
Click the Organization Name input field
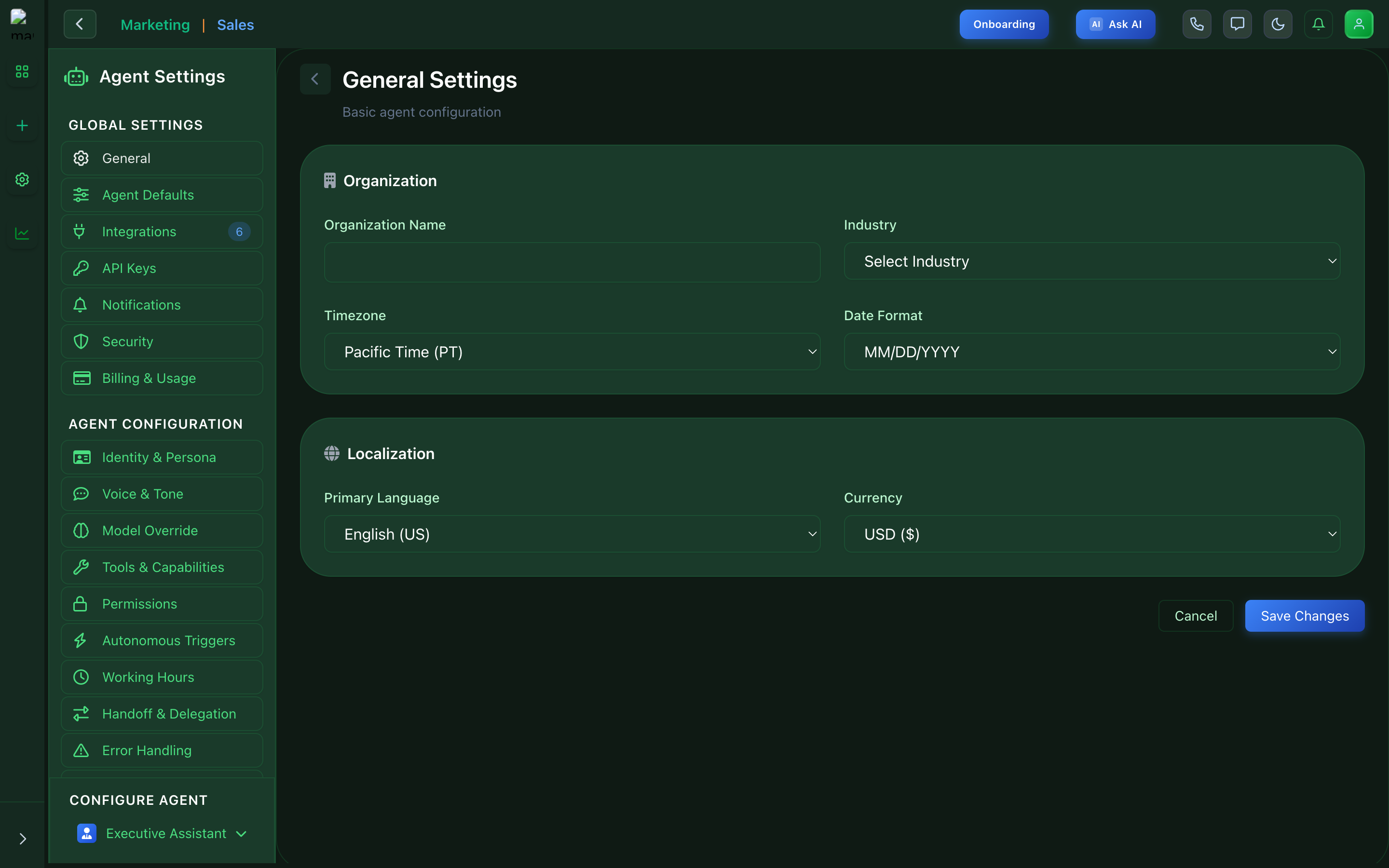coord(572,262)
